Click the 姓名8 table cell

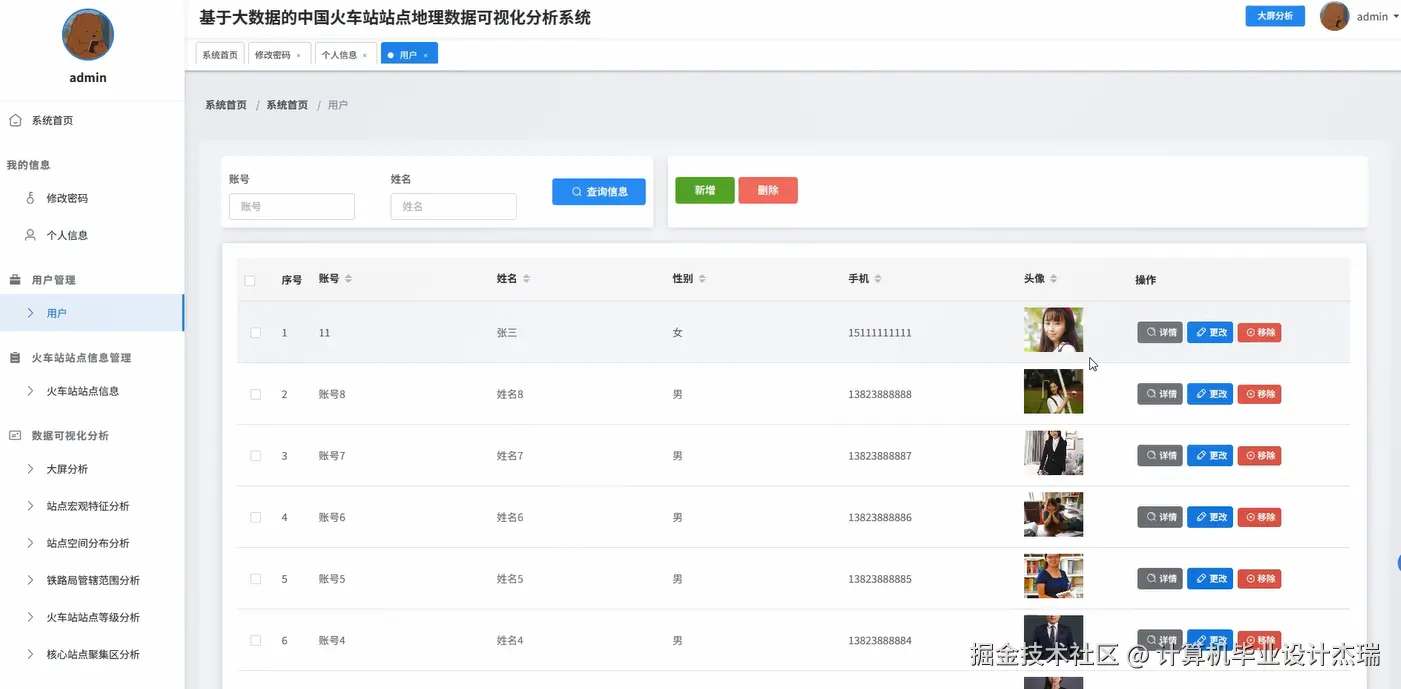[510, 395]
